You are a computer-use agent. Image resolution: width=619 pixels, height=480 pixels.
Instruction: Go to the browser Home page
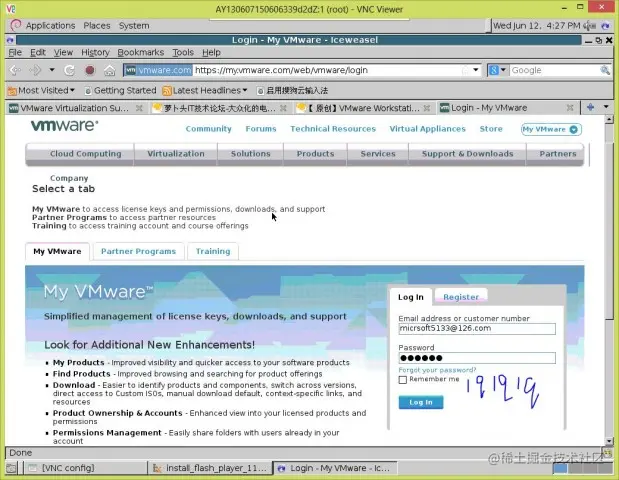pos(109,71)
